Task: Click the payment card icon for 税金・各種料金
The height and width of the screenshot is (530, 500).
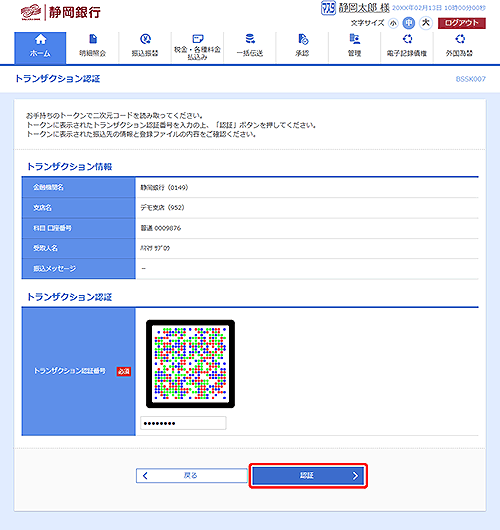Action: pyautogui.click(x=198, y=39)
